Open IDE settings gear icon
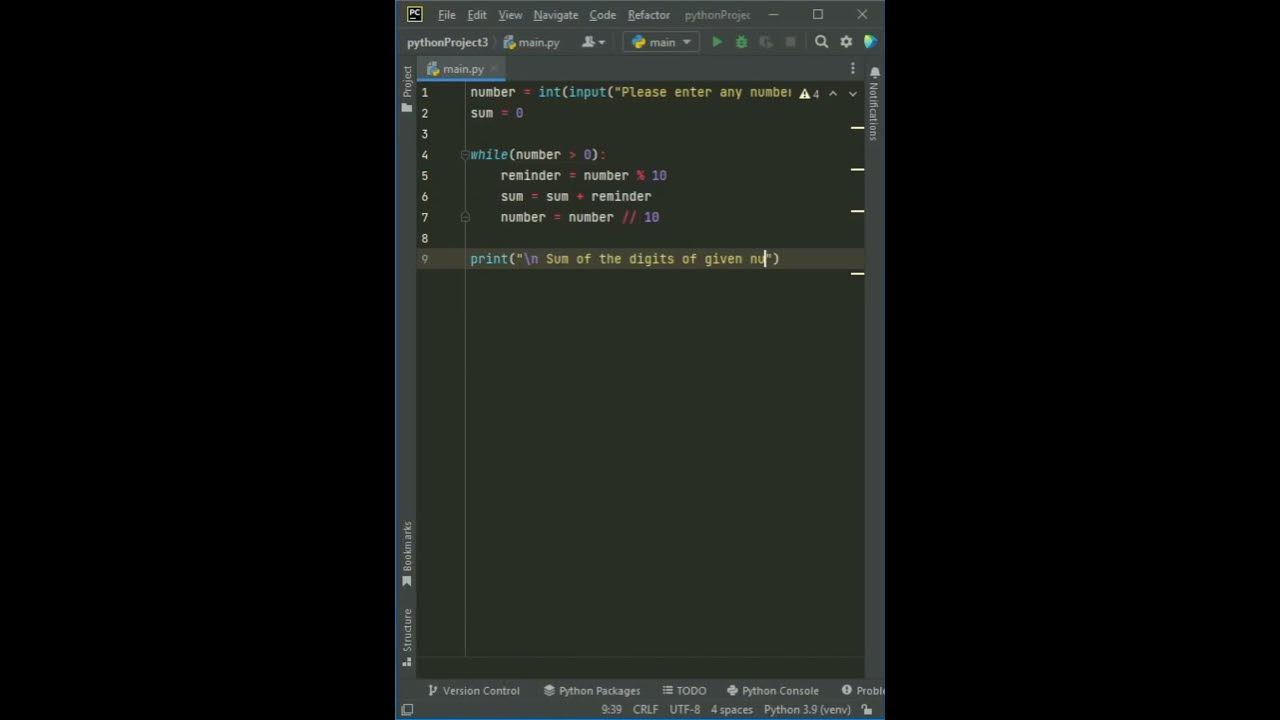 coord(846,42)
